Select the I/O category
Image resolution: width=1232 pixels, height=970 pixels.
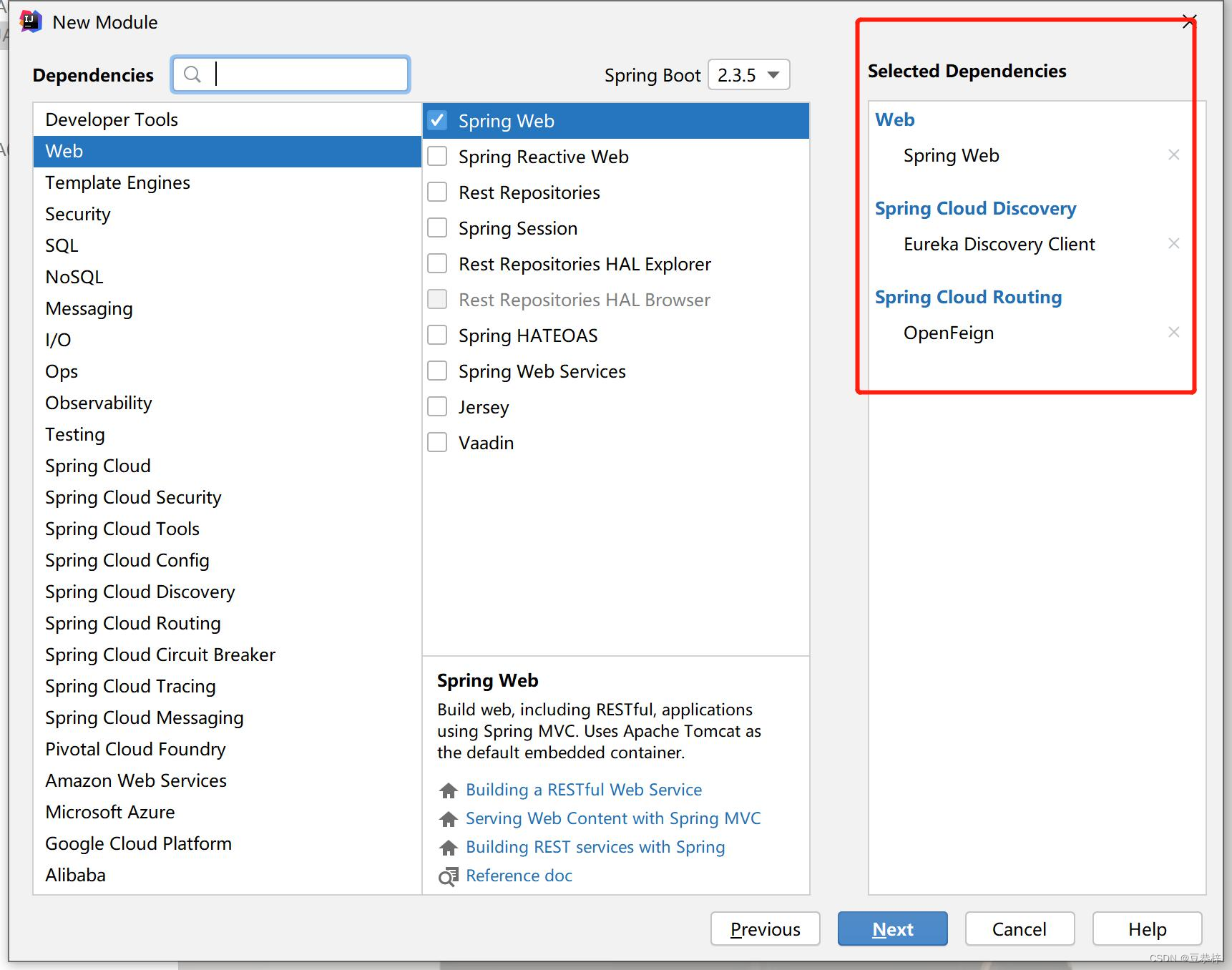coord(227,340)
